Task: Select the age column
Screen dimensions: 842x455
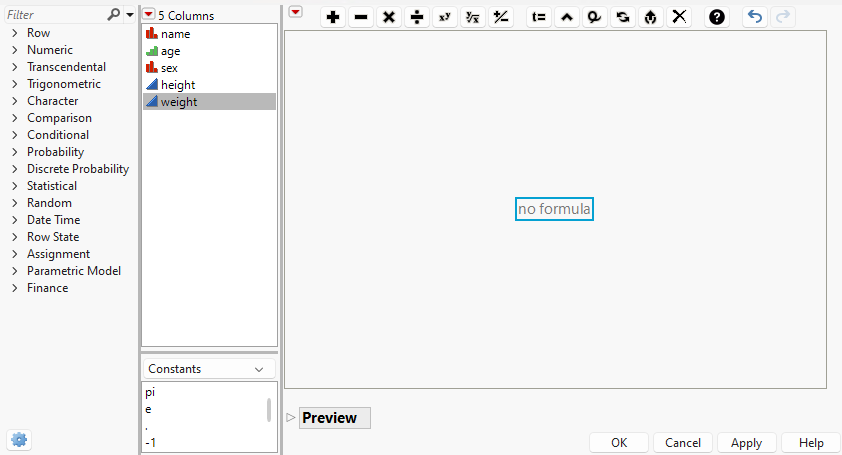Action: [209, 51]
